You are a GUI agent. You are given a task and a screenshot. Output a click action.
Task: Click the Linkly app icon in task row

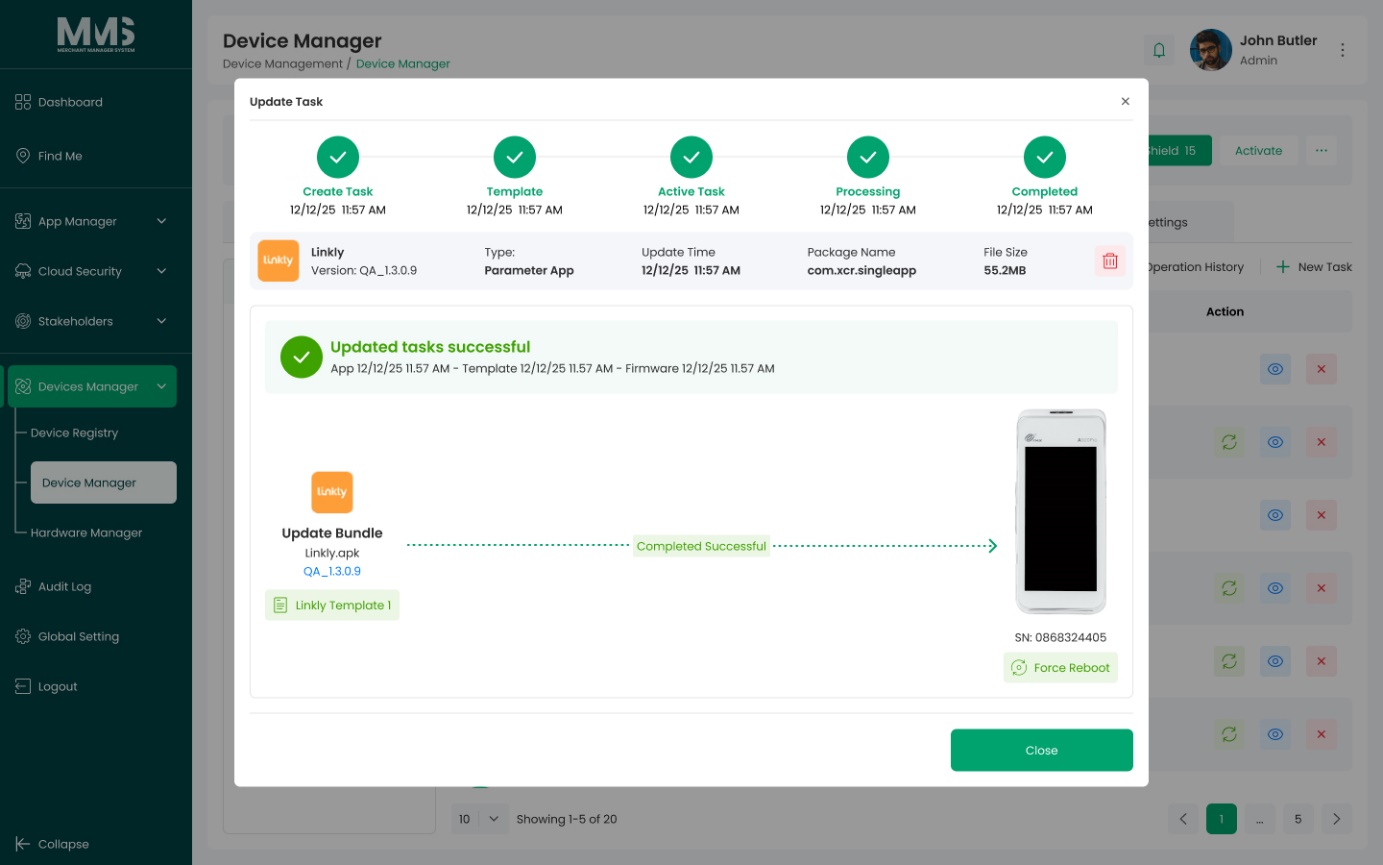click(278, 261)
